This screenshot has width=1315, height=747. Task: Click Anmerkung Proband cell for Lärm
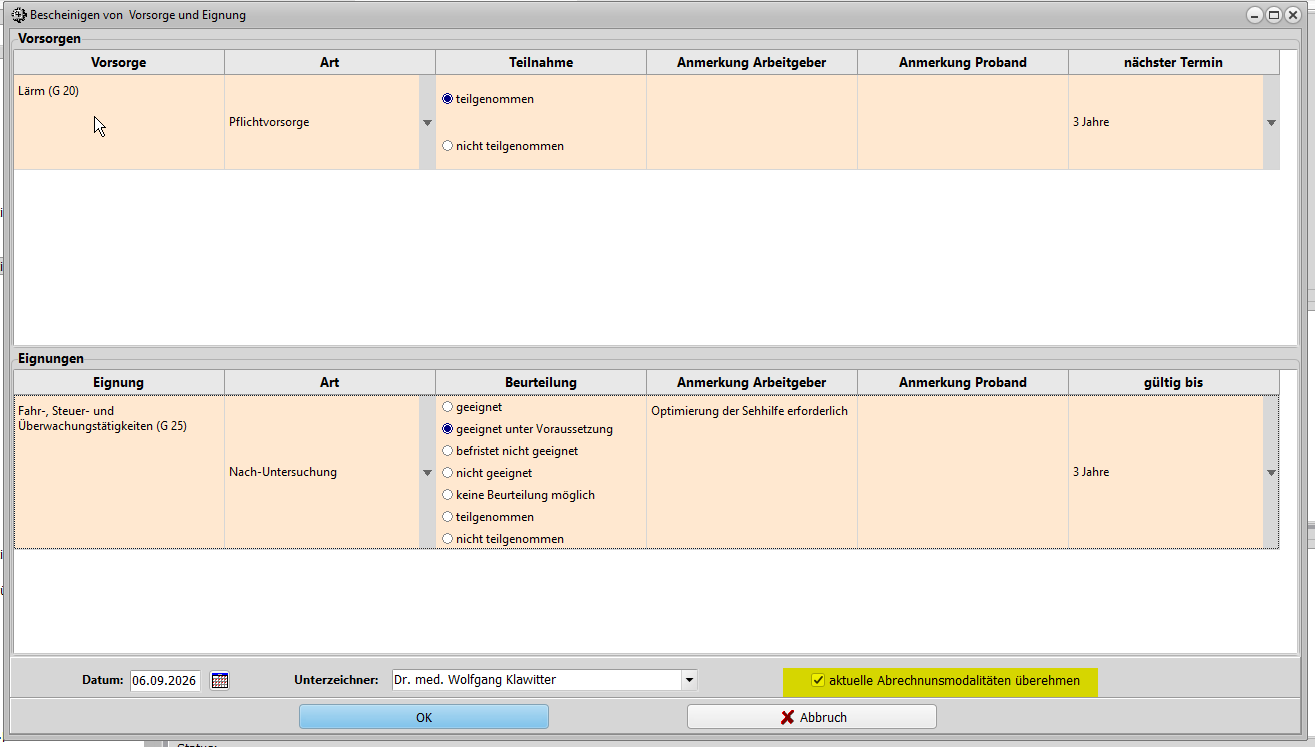(x=963, y=122)
